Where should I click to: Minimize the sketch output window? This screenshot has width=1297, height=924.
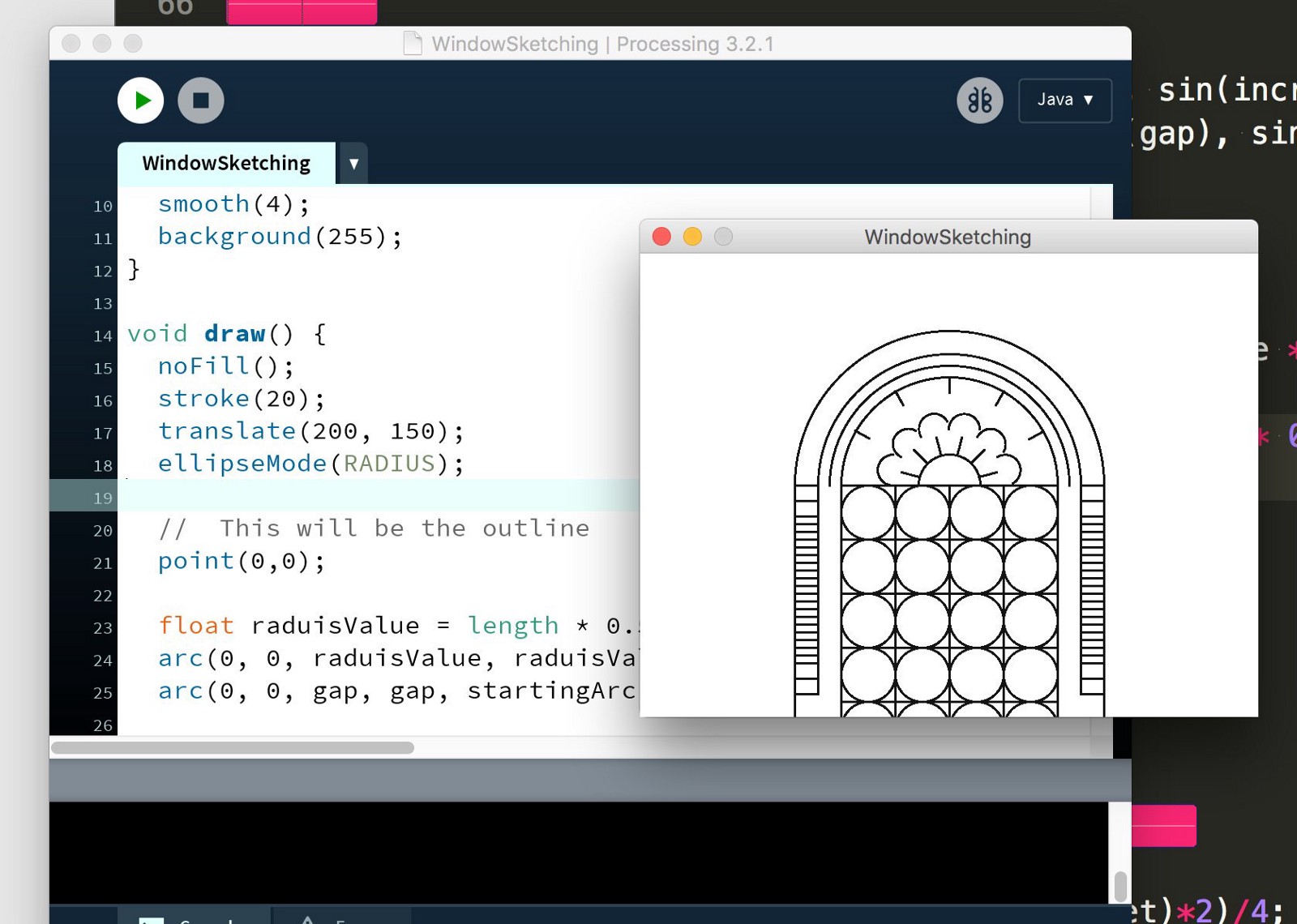click(692, 237)
